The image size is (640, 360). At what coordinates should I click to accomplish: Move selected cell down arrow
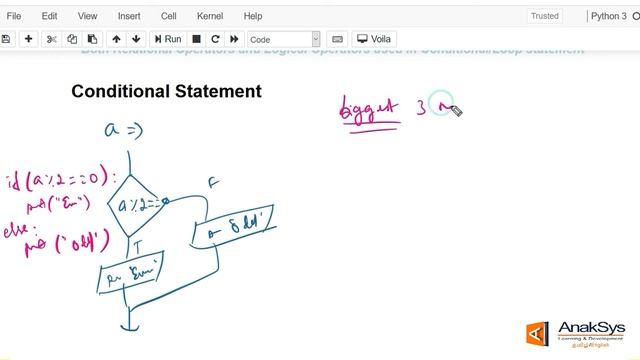(x=136, y=39)
